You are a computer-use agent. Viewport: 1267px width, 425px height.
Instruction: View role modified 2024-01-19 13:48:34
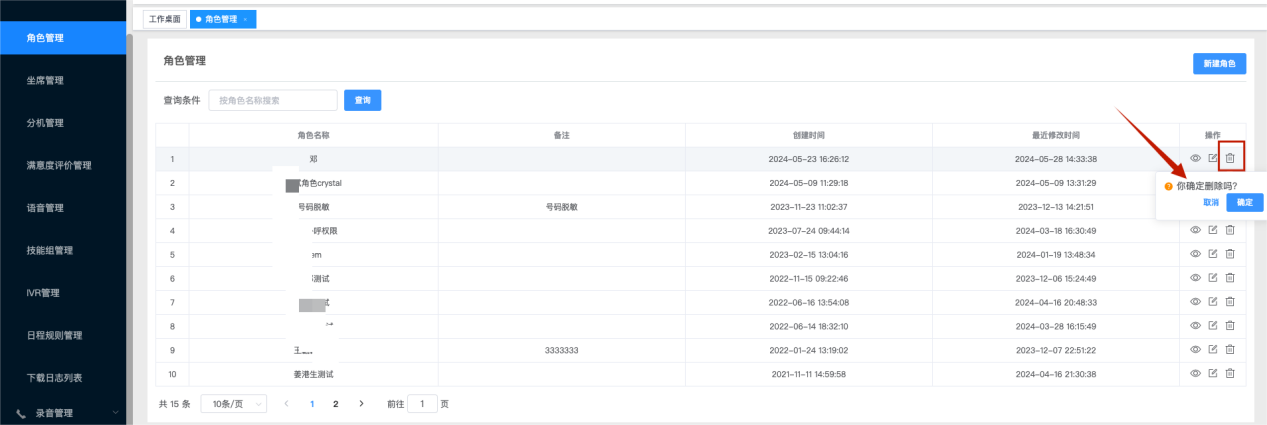click(1195, 254)
